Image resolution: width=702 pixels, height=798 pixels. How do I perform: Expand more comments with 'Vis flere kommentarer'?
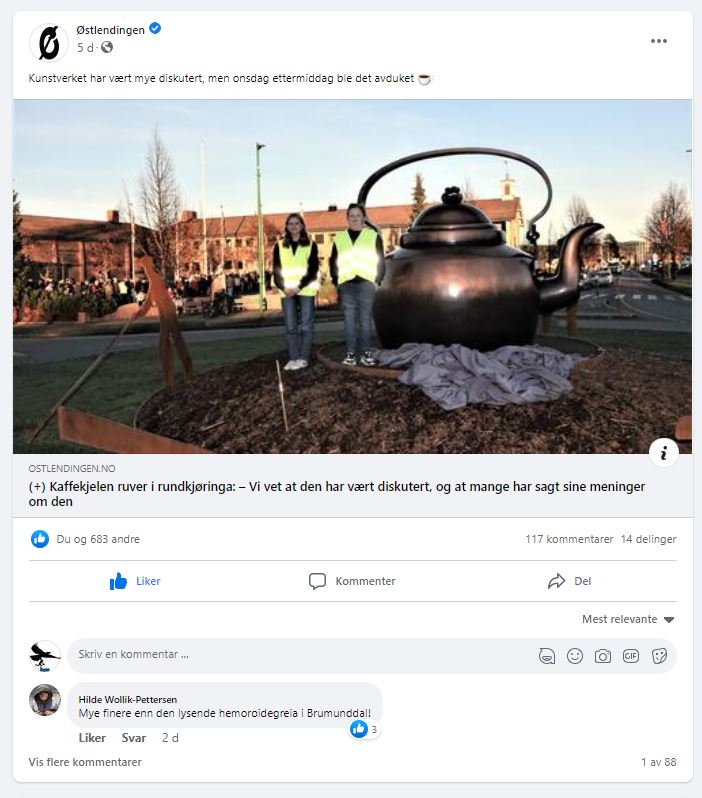coord(85,762)
